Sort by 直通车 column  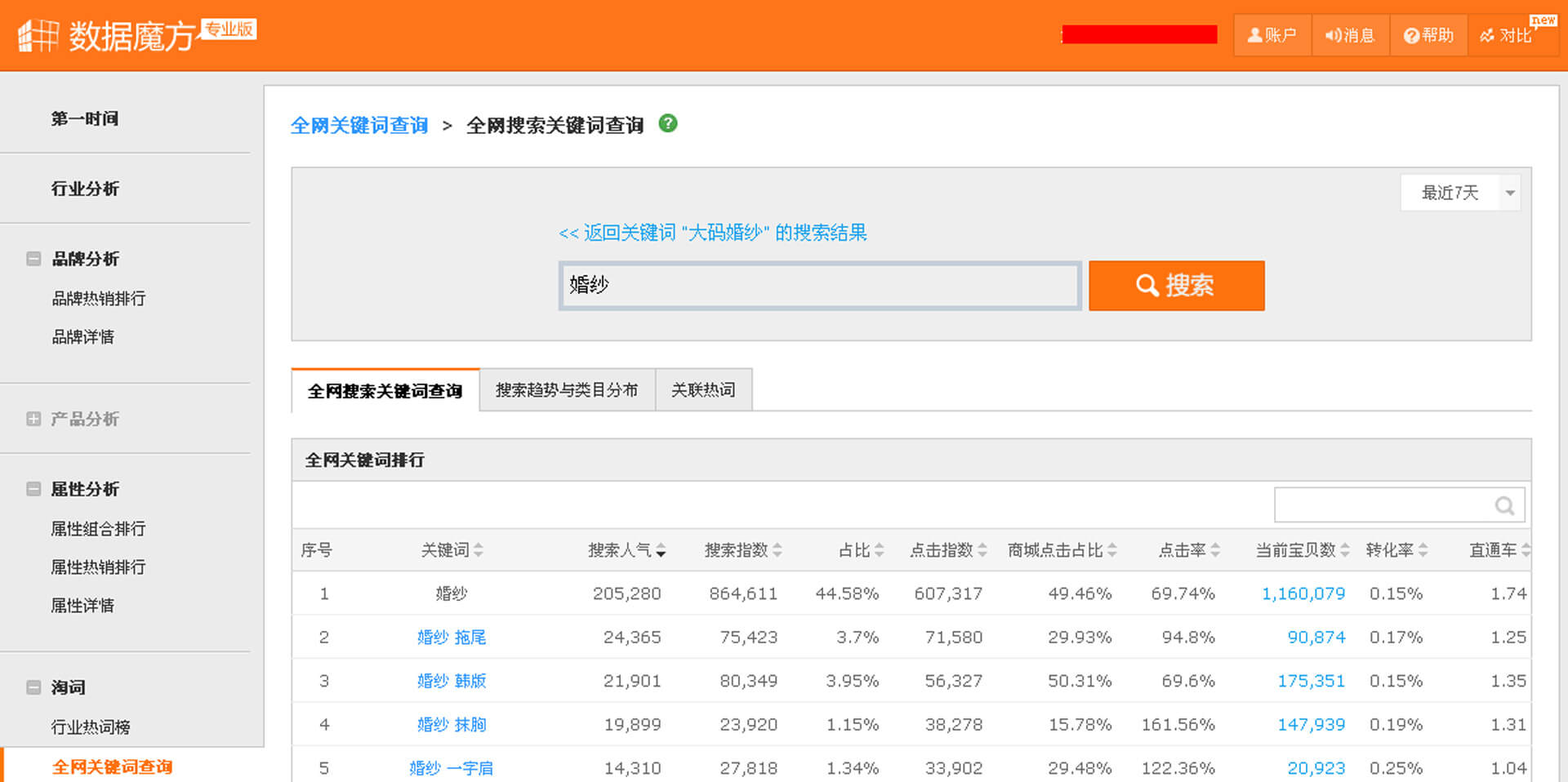tap(1499, 550)
